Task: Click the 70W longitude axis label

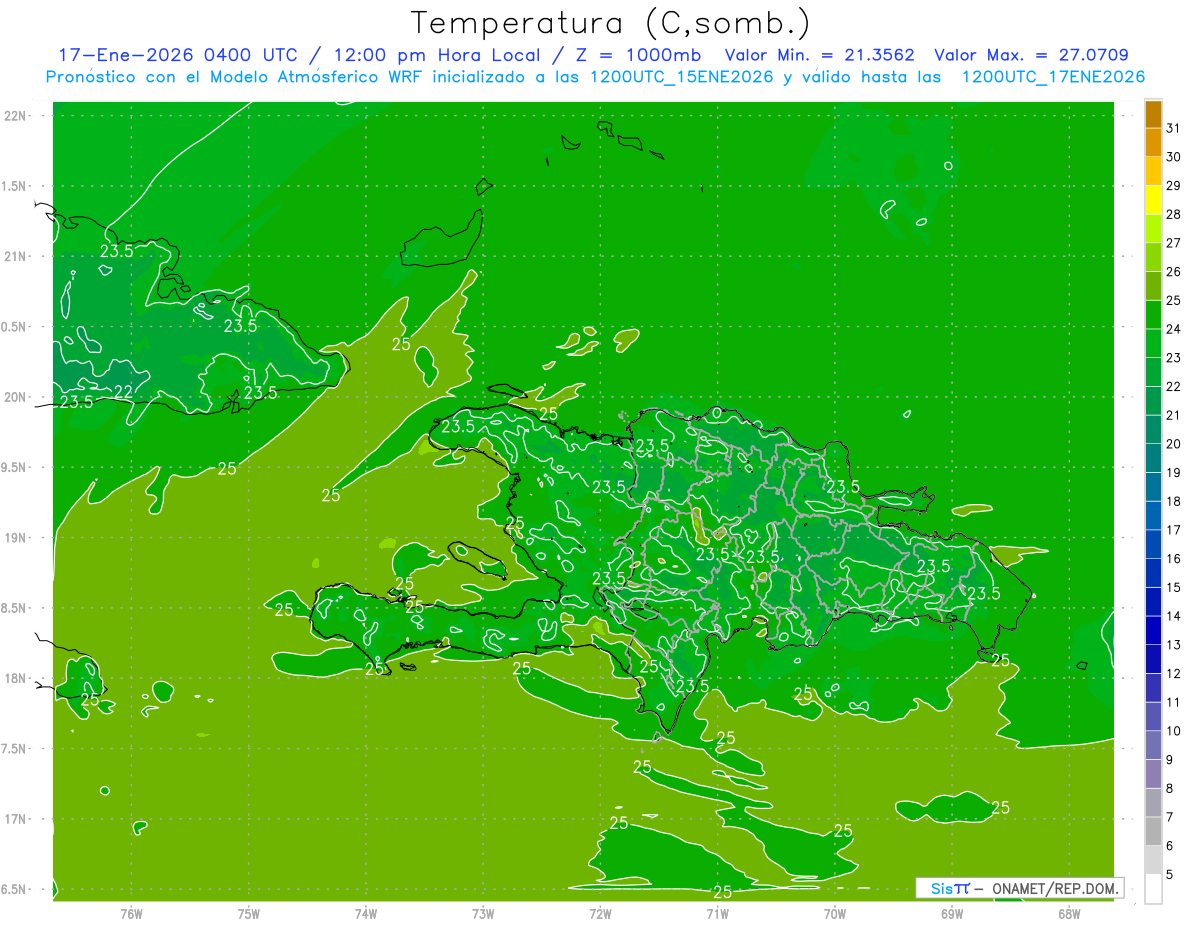Action: (x=834, y=913)
